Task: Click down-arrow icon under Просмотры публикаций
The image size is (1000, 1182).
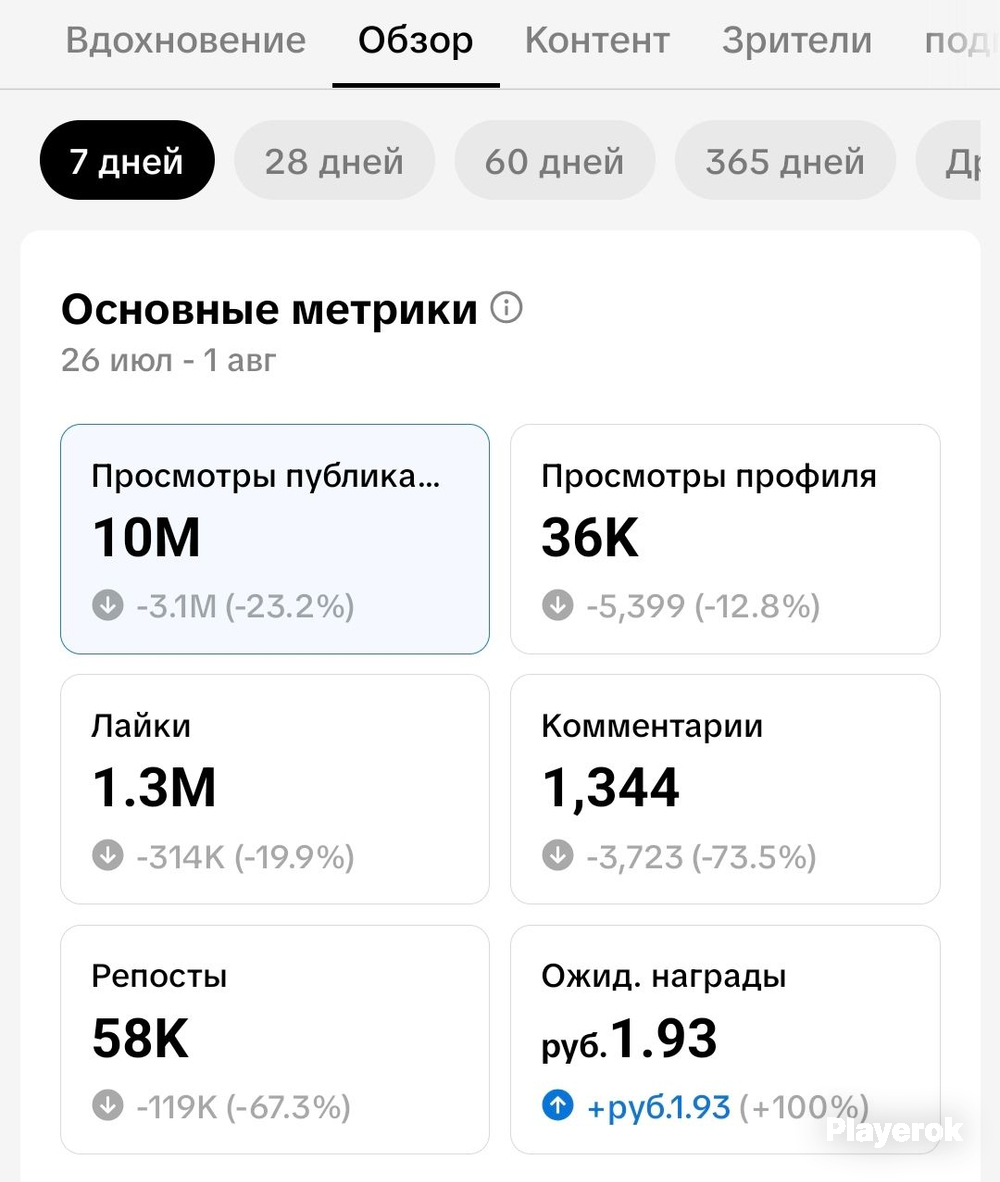Action: pos(108,605)
